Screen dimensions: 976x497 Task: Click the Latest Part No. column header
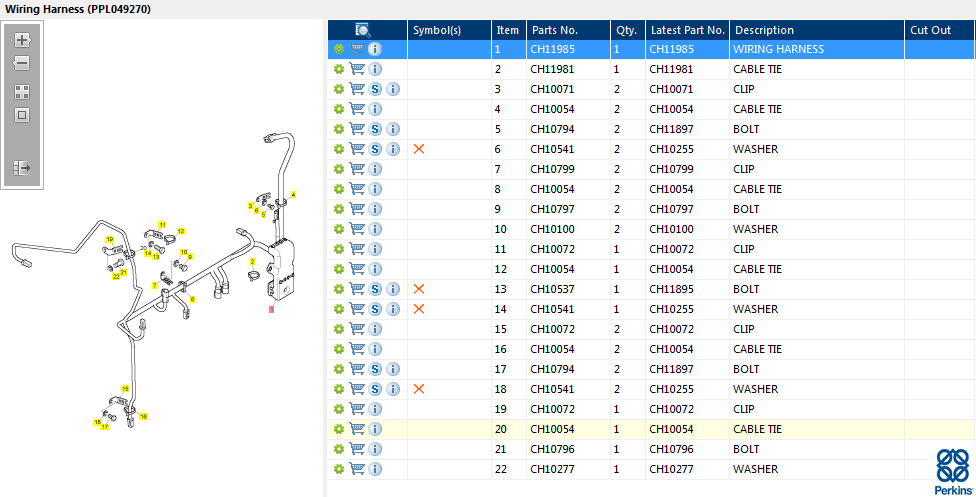(688, 30)
